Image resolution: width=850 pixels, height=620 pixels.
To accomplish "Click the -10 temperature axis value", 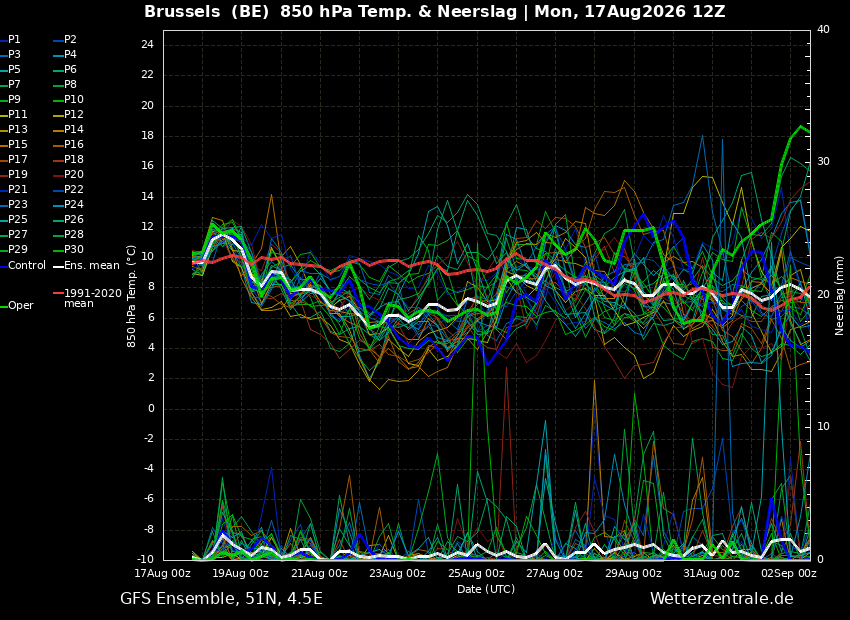I will click(x=145, y=560).
